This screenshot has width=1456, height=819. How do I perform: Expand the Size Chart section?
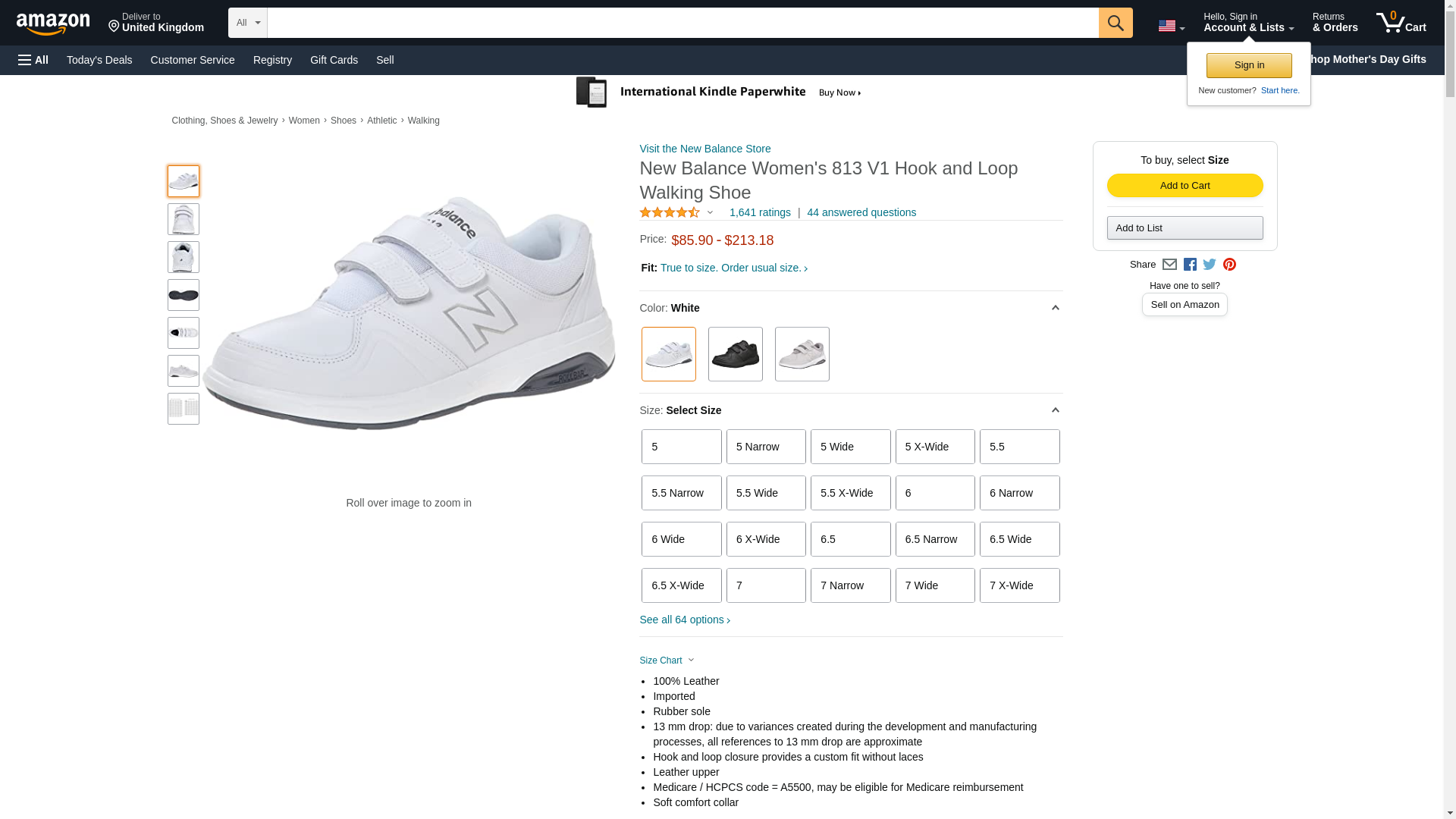[x=667, y=661]
